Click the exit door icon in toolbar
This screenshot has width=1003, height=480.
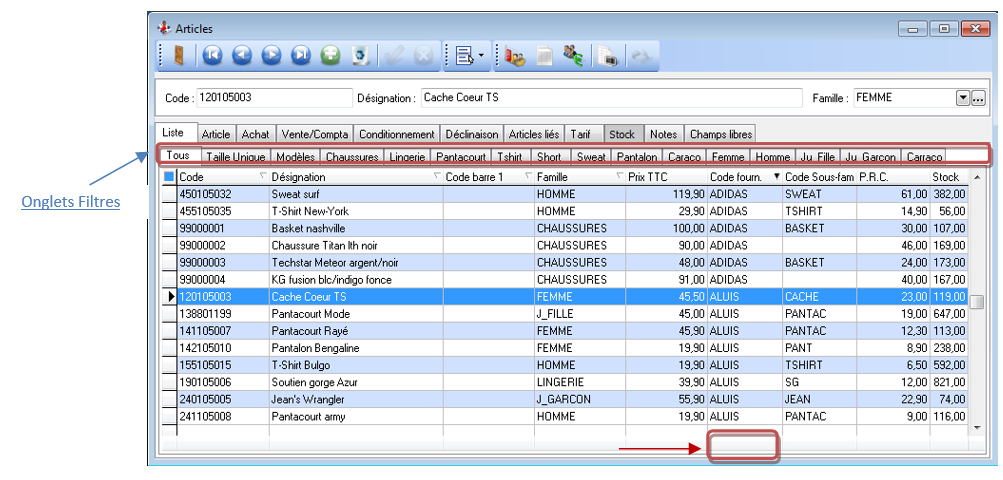coord(178,56)
